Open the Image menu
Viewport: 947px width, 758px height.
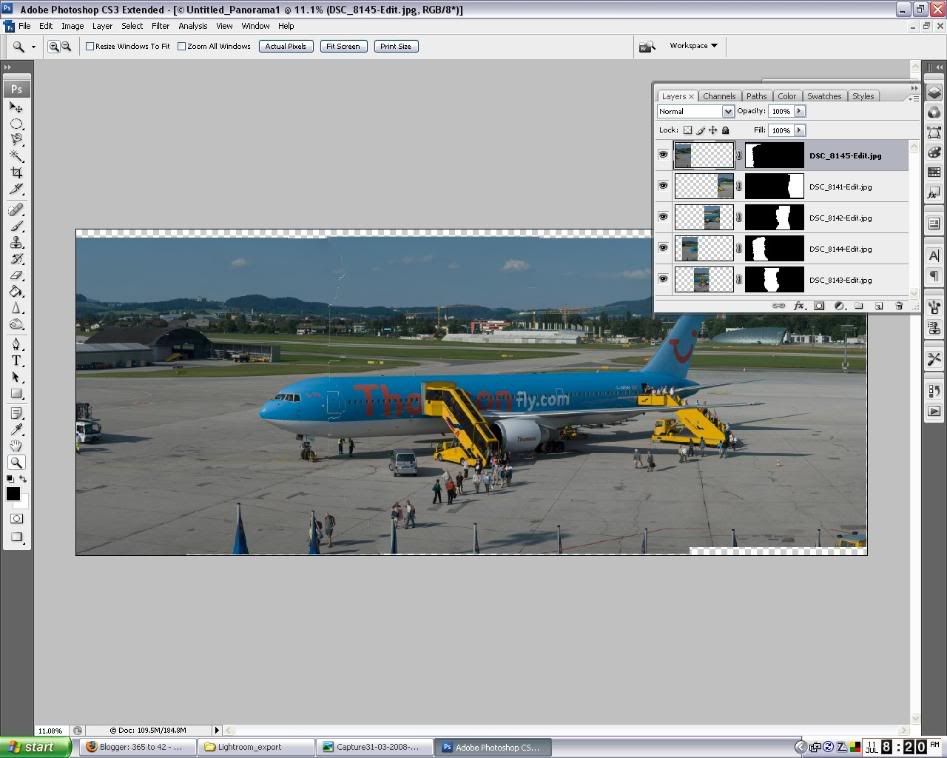coord(72,26)
